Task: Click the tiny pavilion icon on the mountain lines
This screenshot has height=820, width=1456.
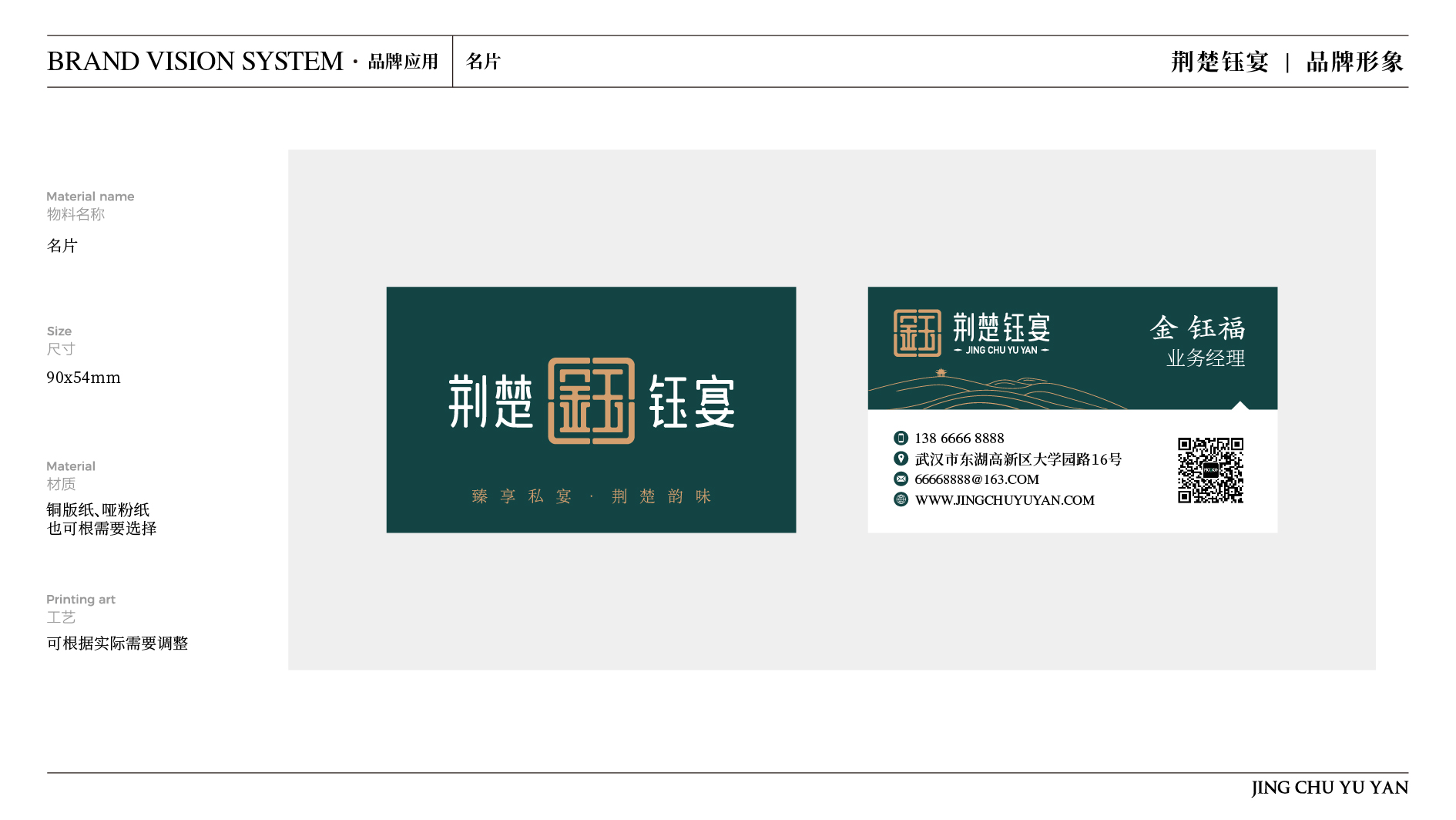Action: 941,373
